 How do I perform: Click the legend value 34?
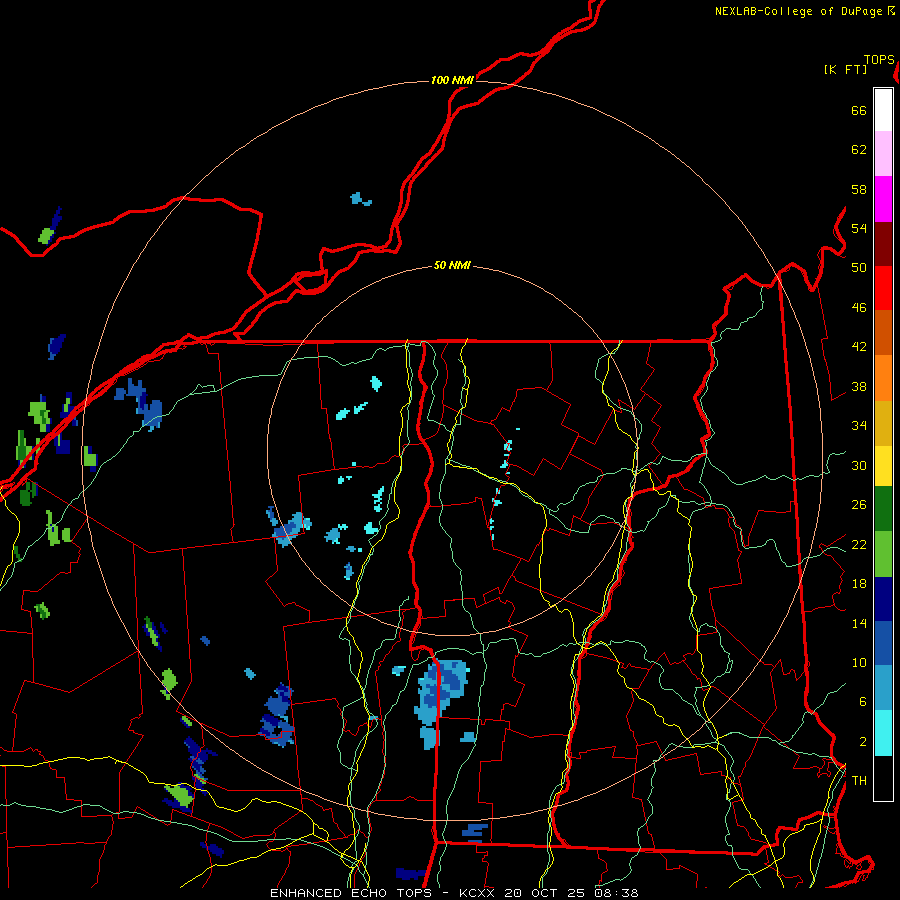tap(859, 426)
